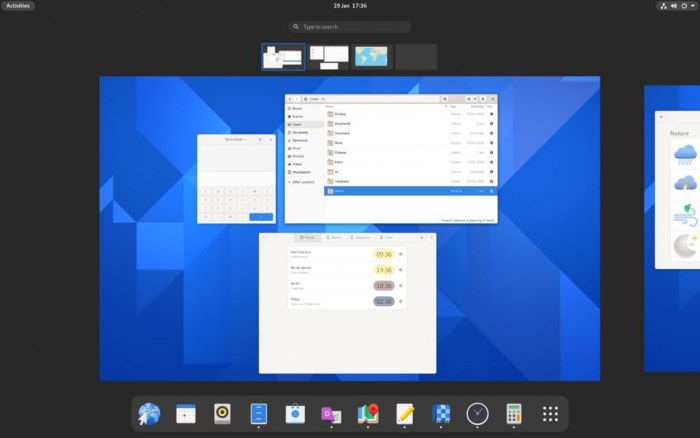Open the system status menu
700x438 pixels.
click(x=676, y=6)
